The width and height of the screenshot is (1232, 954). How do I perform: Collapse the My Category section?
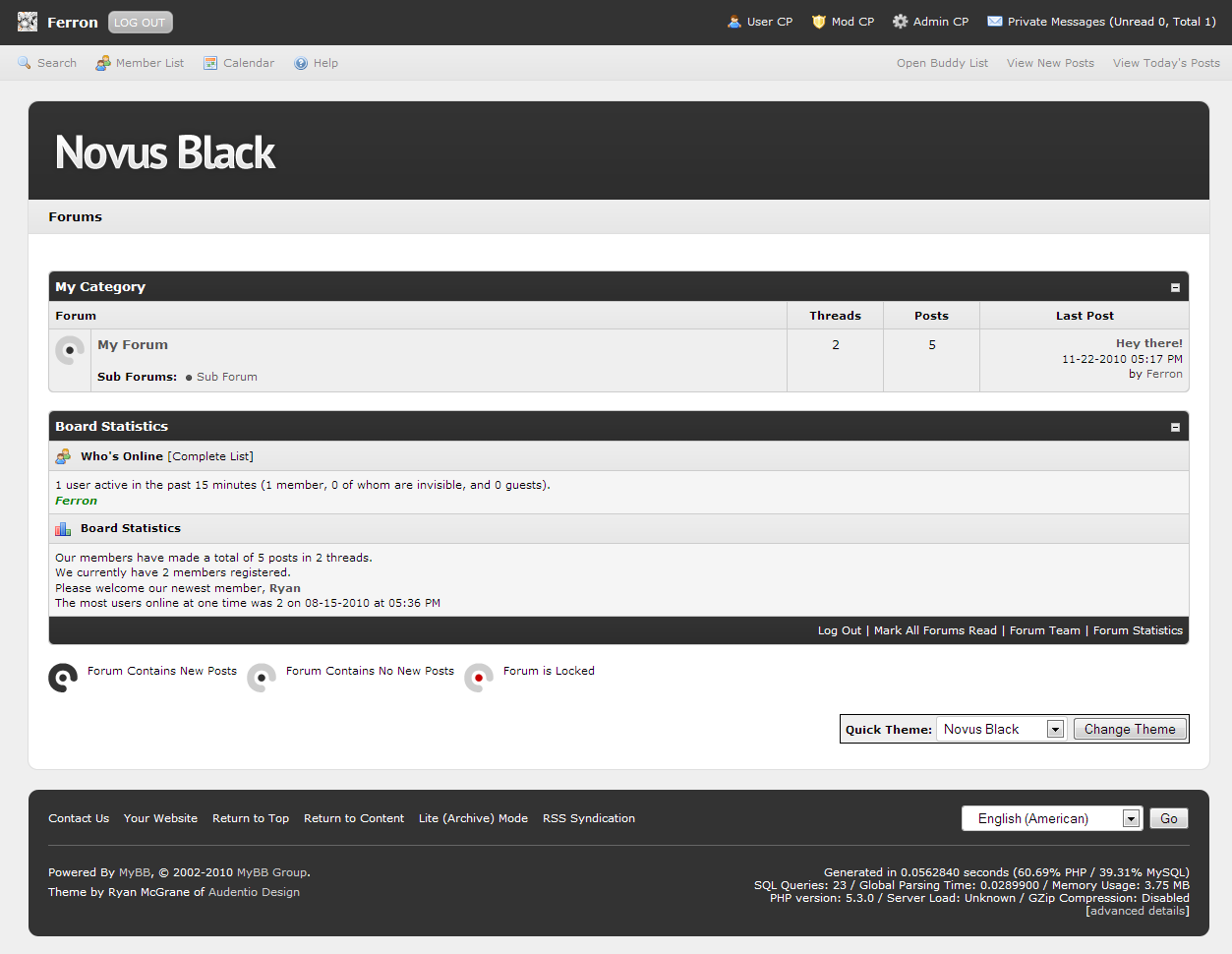[x=1174, y=287]
